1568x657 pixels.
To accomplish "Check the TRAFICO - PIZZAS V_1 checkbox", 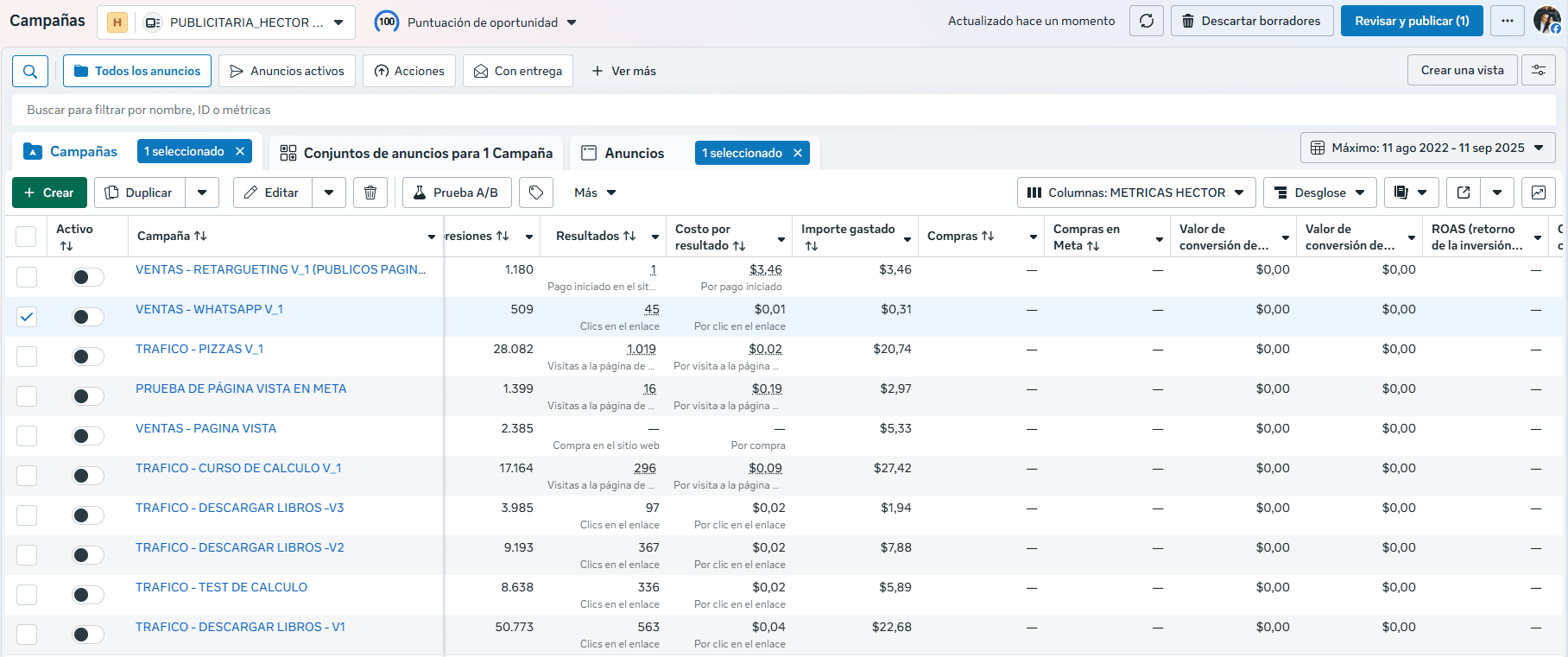I will pos(27,357).
